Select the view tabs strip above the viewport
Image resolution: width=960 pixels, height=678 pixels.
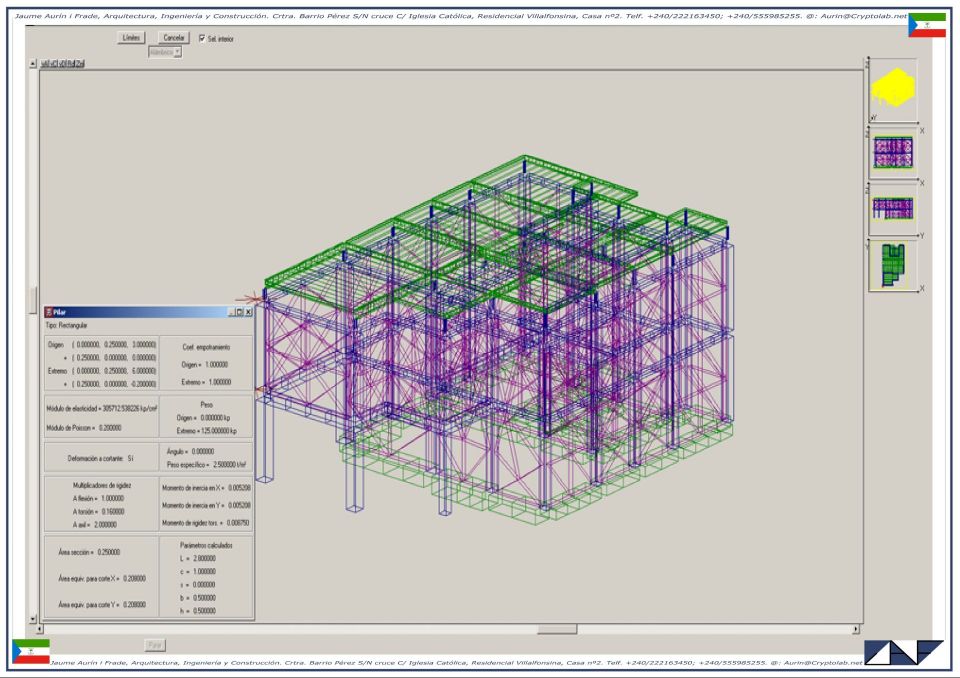pyautogui.click(x=64, y=63)
